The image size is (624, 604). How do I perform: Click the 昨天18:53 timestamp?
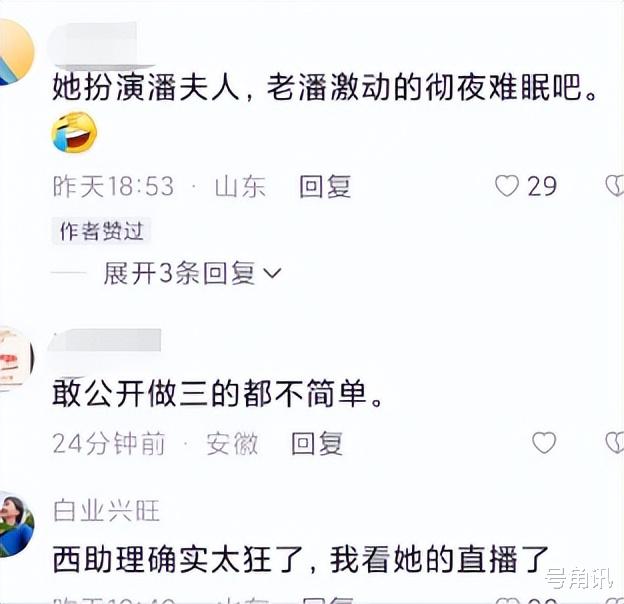[113, 186]
